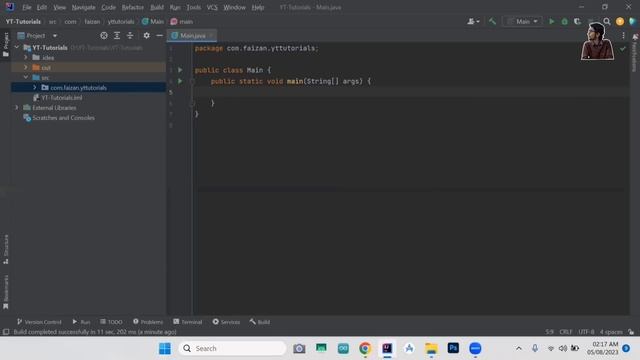Open the Refactor menu
Viewport: 640px width, 360px height.
pos(133,7)
